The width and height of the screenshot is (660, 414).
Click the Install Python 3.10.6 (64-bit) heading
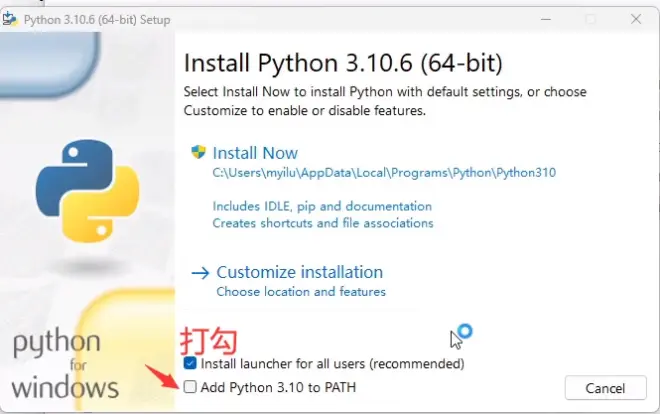point(343,63)
